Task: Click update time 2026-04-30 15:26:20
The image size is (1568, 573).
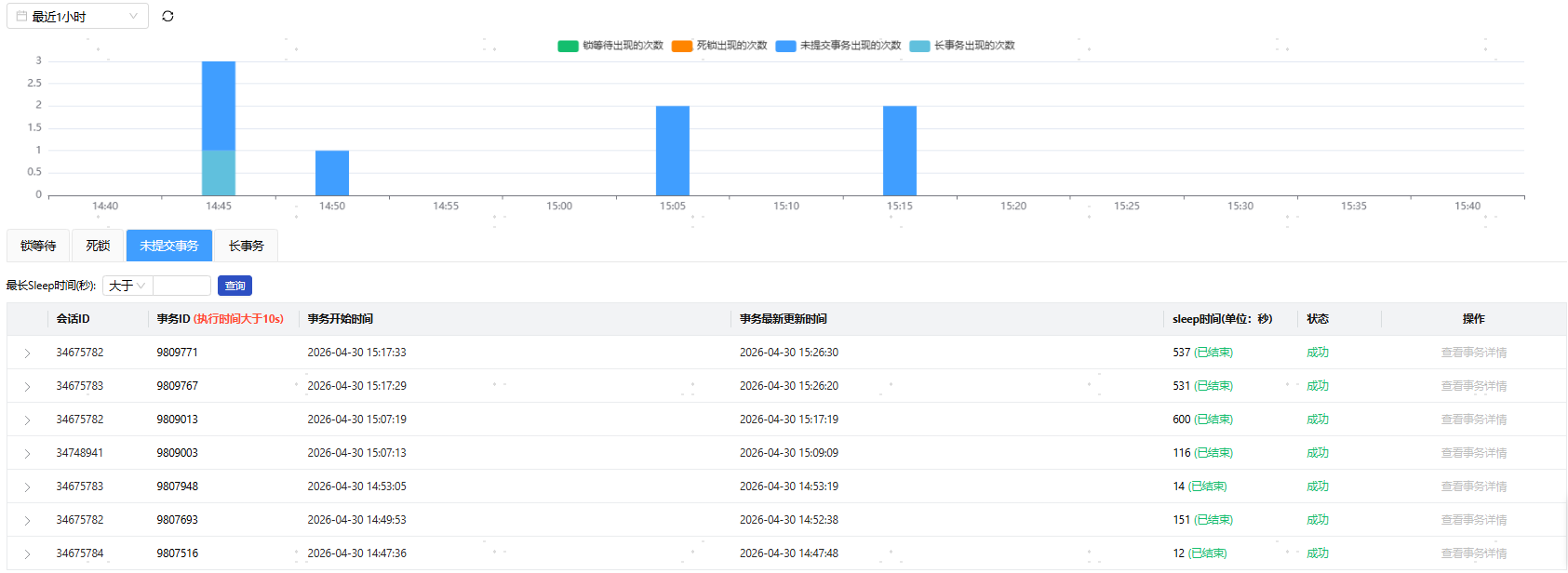Action: click(x=789, y=386)
